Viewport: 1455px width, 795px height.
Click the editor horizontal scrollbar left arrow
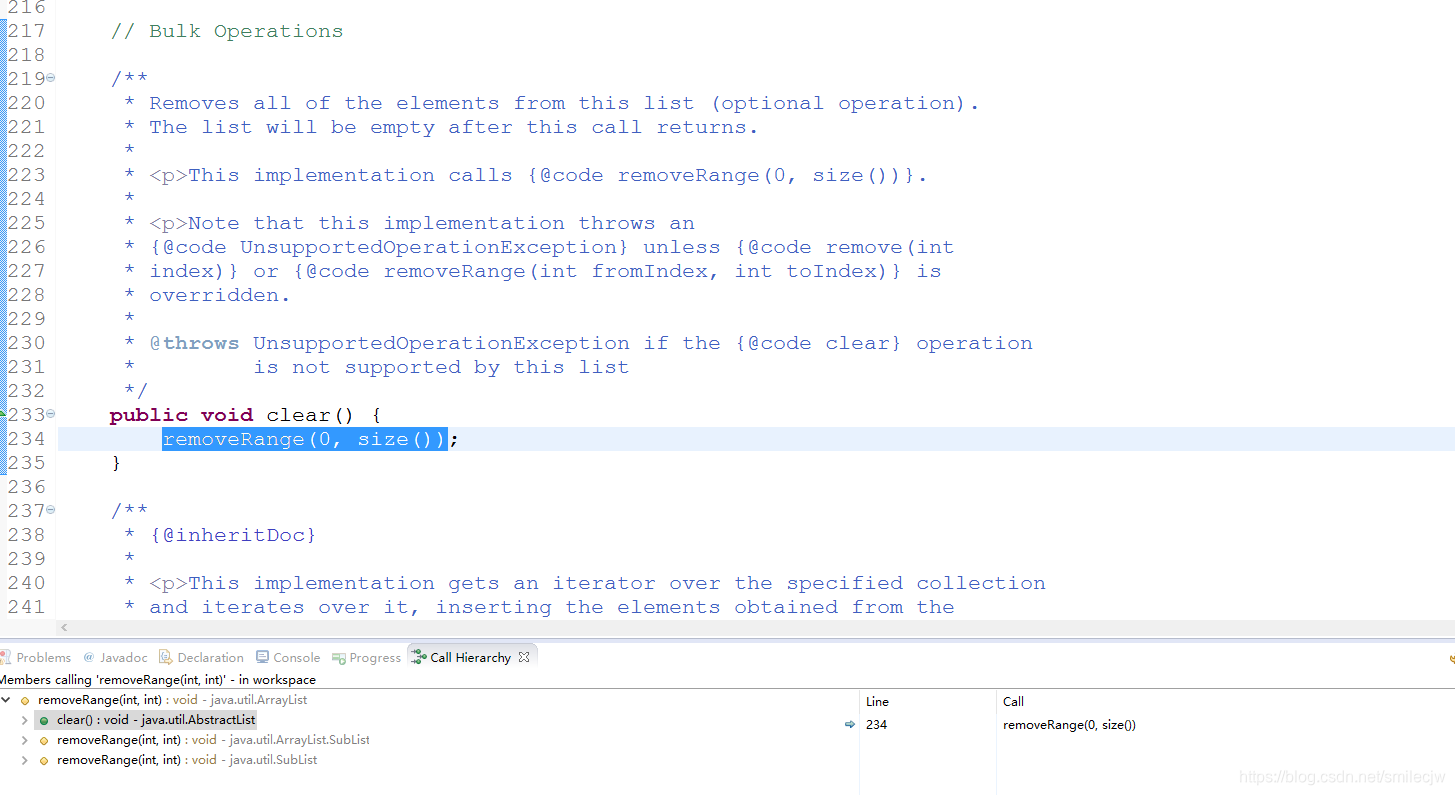[65, 628]
